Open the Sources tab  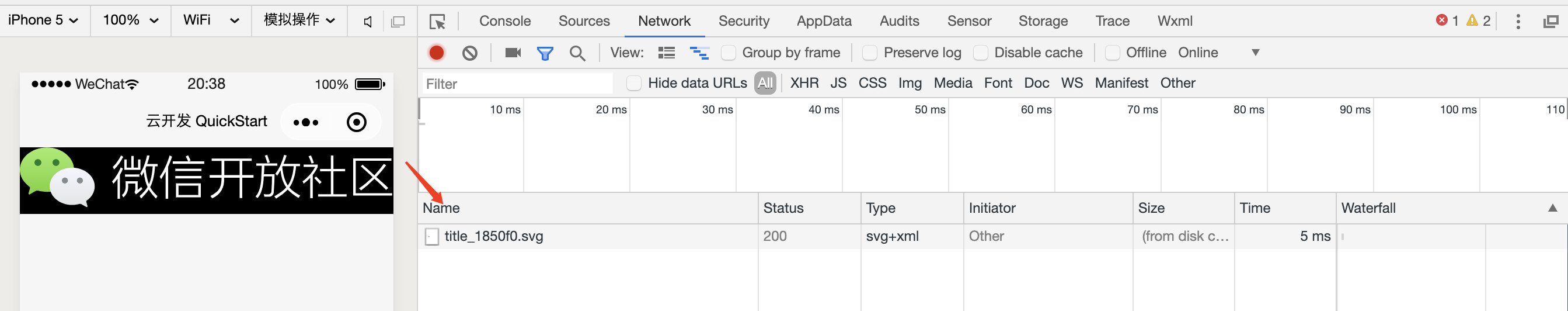tap(584, 22)
